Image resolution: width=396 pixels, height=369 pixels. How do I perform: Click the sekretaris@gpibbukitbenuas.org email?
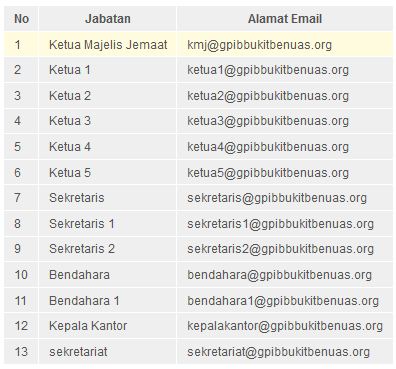click(x=277, y=198)
